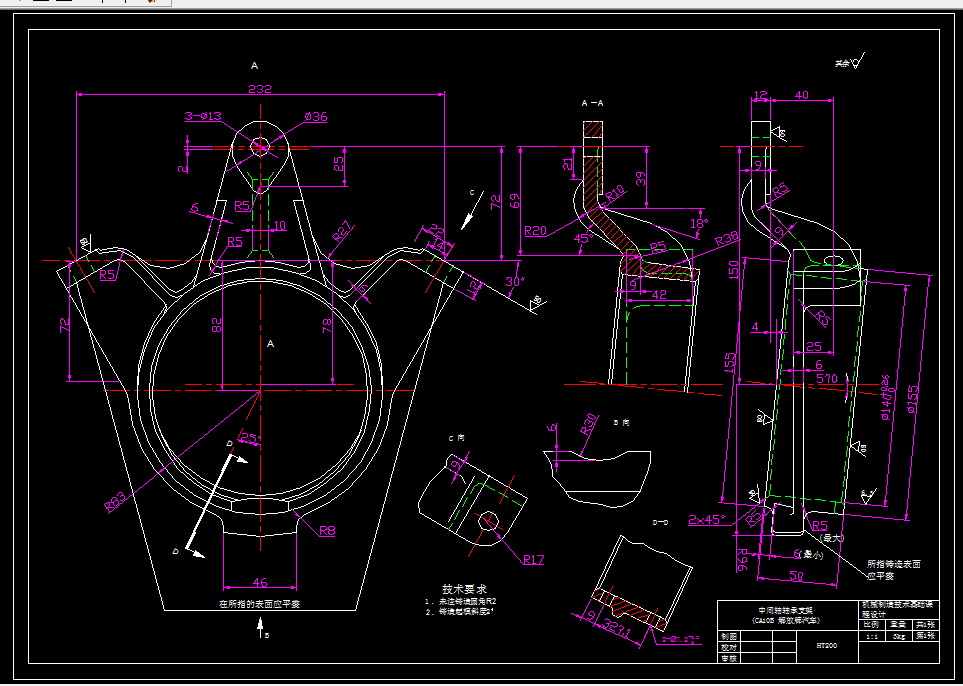Select the R27 radius label

pos(343,232)
